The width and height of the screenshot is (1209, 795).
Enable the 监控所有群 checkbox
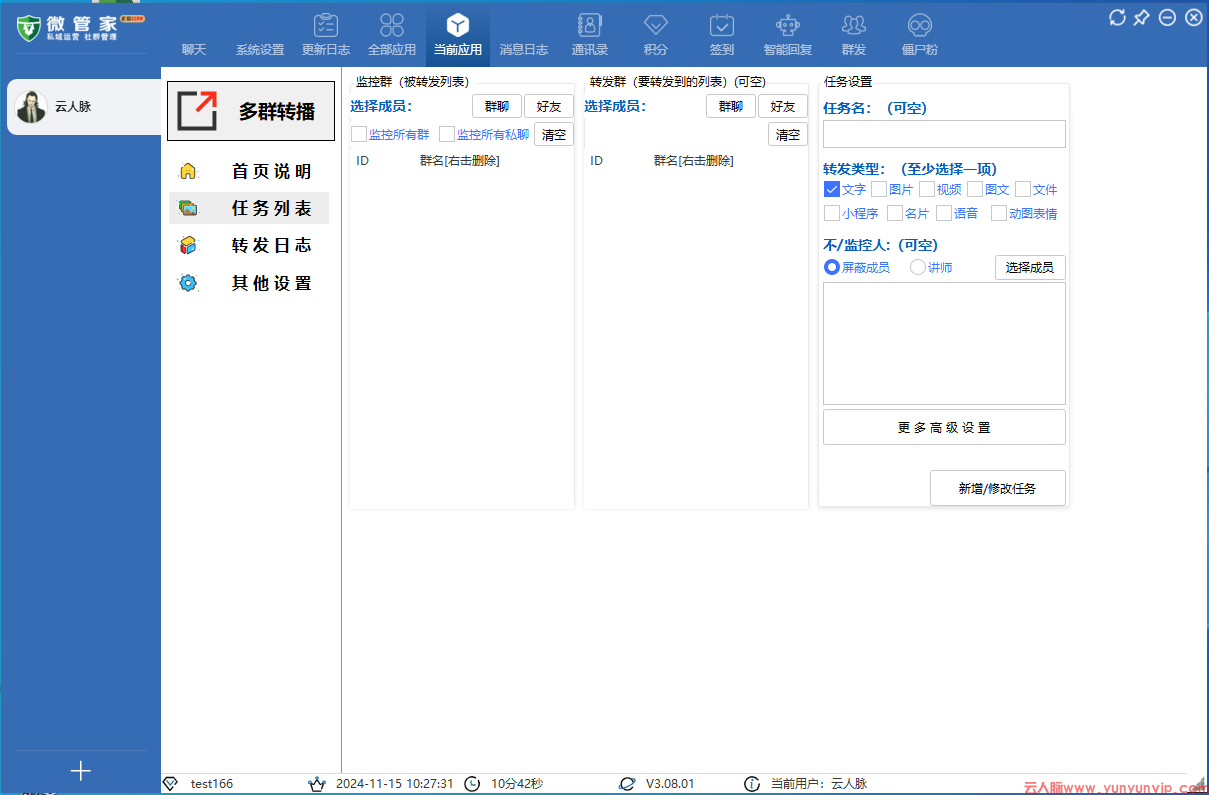359,134
